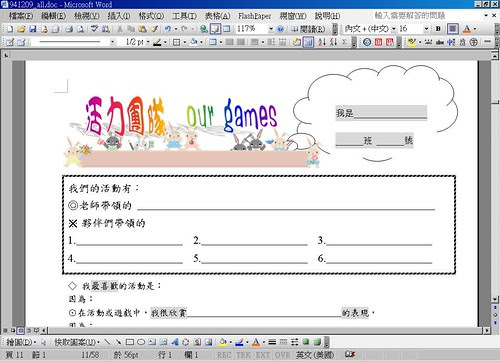Toggle OVR overtype mode in status bar
Screen dimensions: 500x362
282,355
